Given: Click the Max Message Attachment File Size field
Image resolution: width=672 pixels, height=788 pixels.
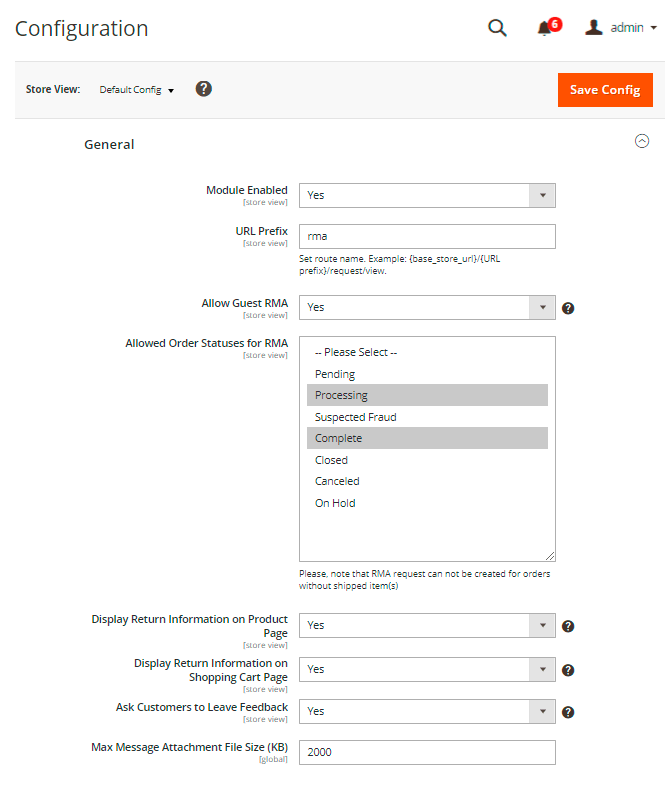Looking at the screenshot, I should point(427,752).
